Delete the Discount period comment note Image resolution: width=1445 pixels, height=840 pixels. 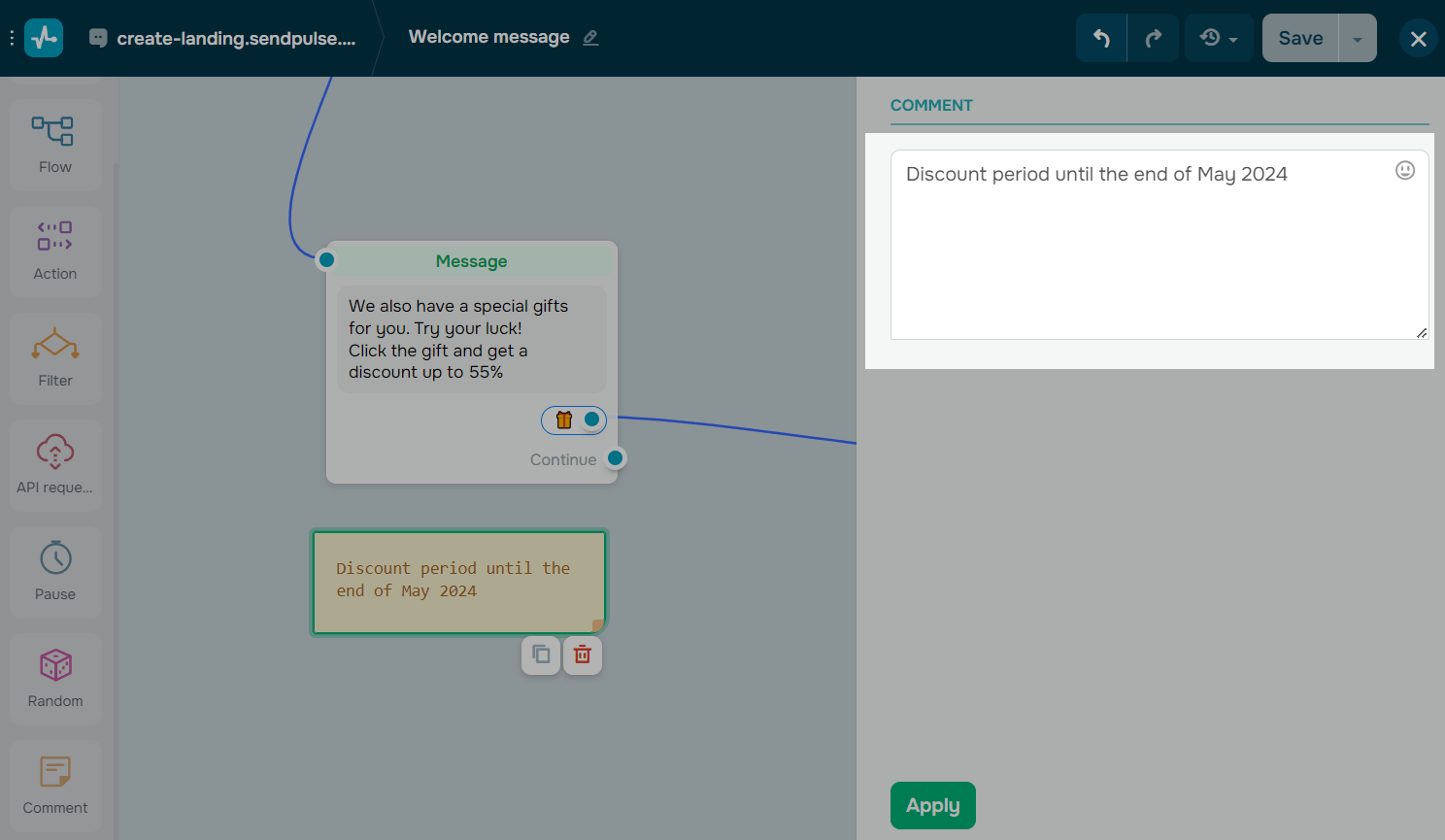(582, 655)
